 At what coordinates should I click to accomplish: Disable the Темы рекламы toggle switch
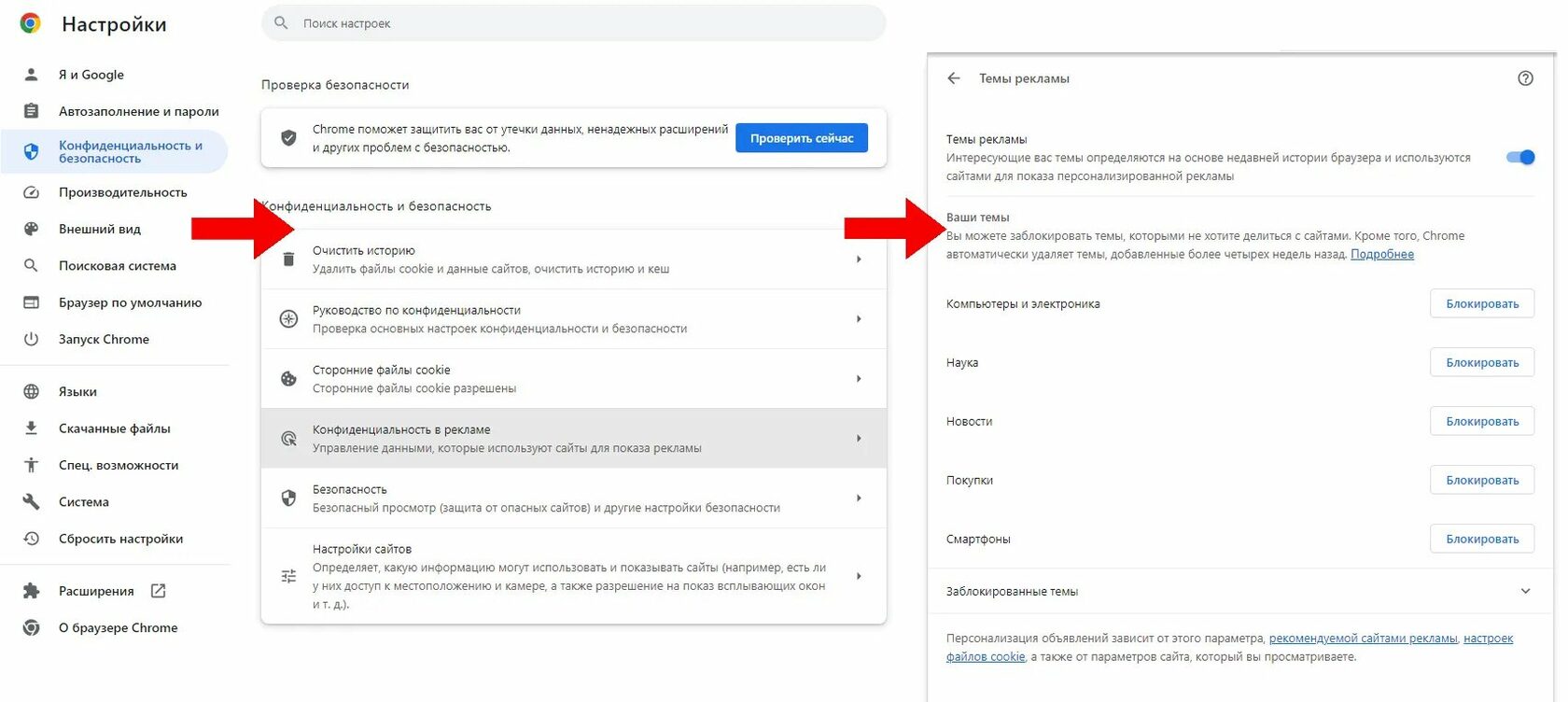[1520, 157]
